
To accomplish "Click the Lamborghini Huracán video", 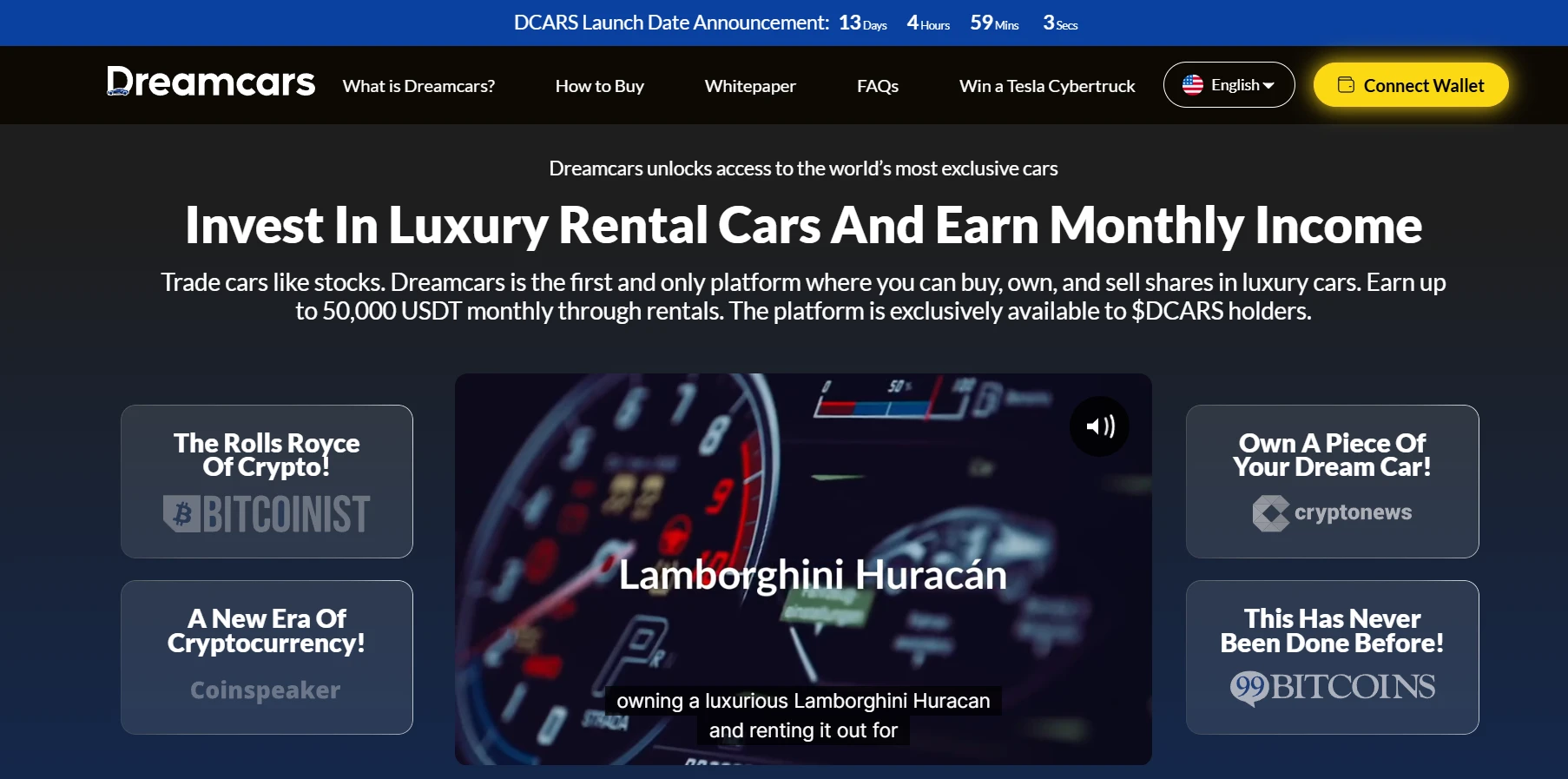I will (x=803, y=569).
